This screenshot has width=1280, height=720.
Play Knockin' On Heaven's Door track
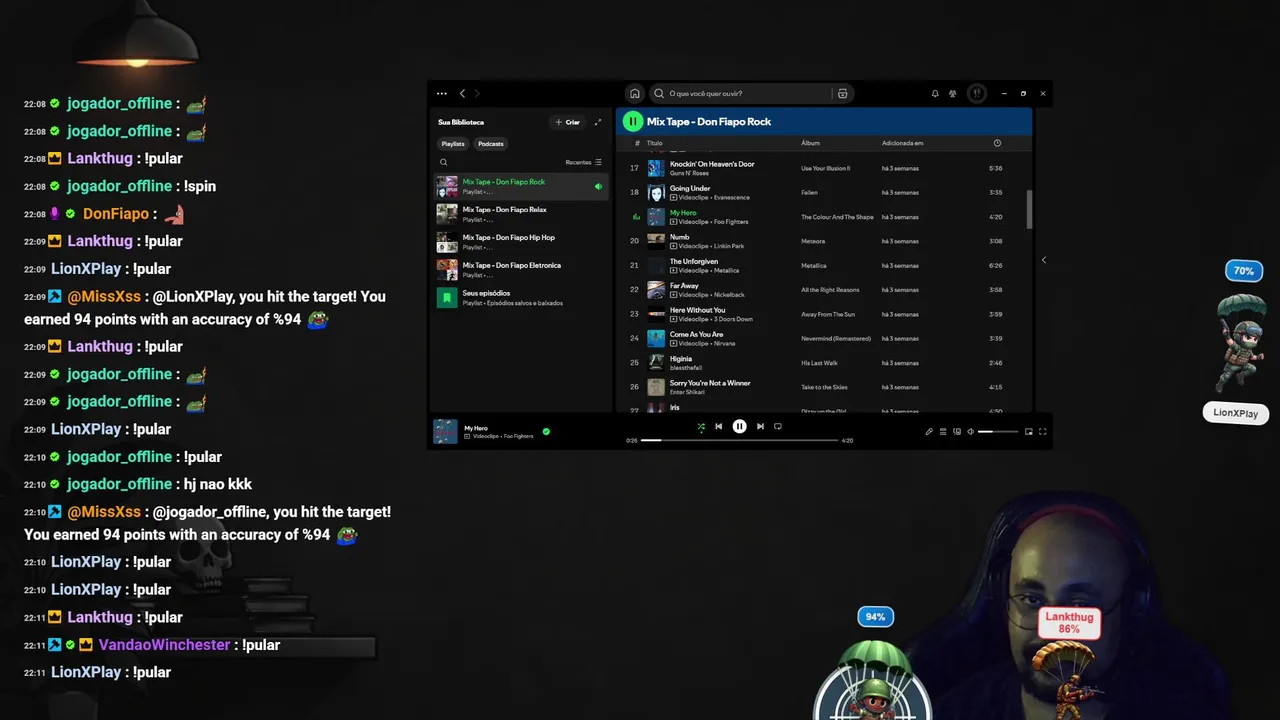(x=822, y=168)
